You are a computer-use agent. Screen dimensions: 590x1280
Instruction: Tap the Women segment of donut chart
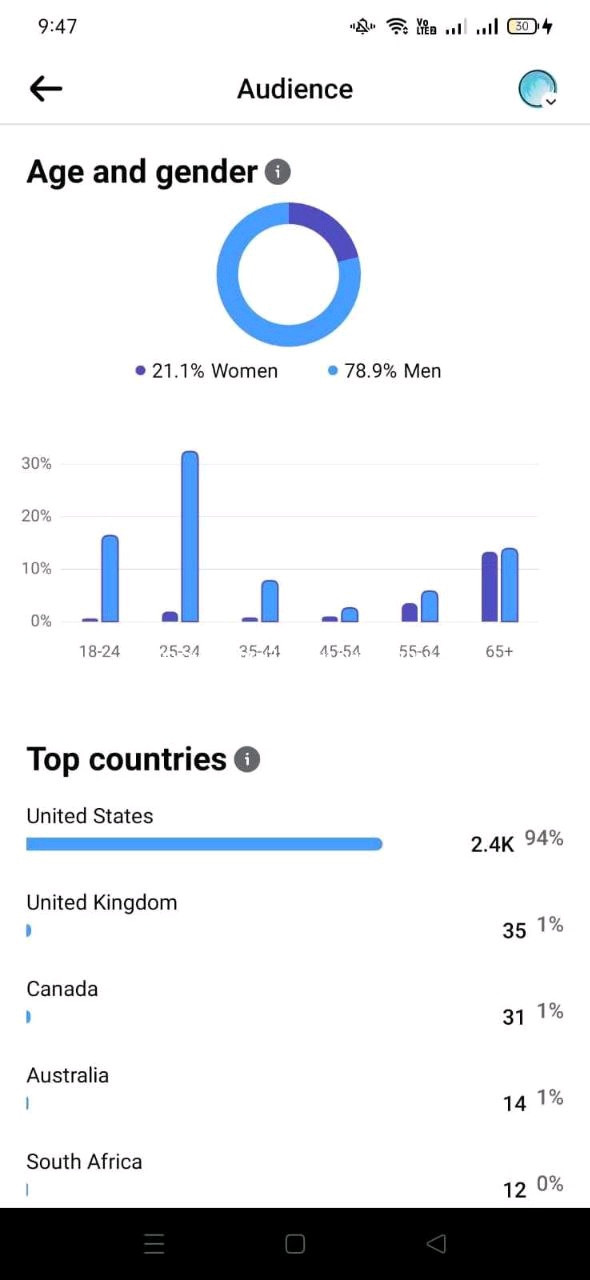(327, 228)
